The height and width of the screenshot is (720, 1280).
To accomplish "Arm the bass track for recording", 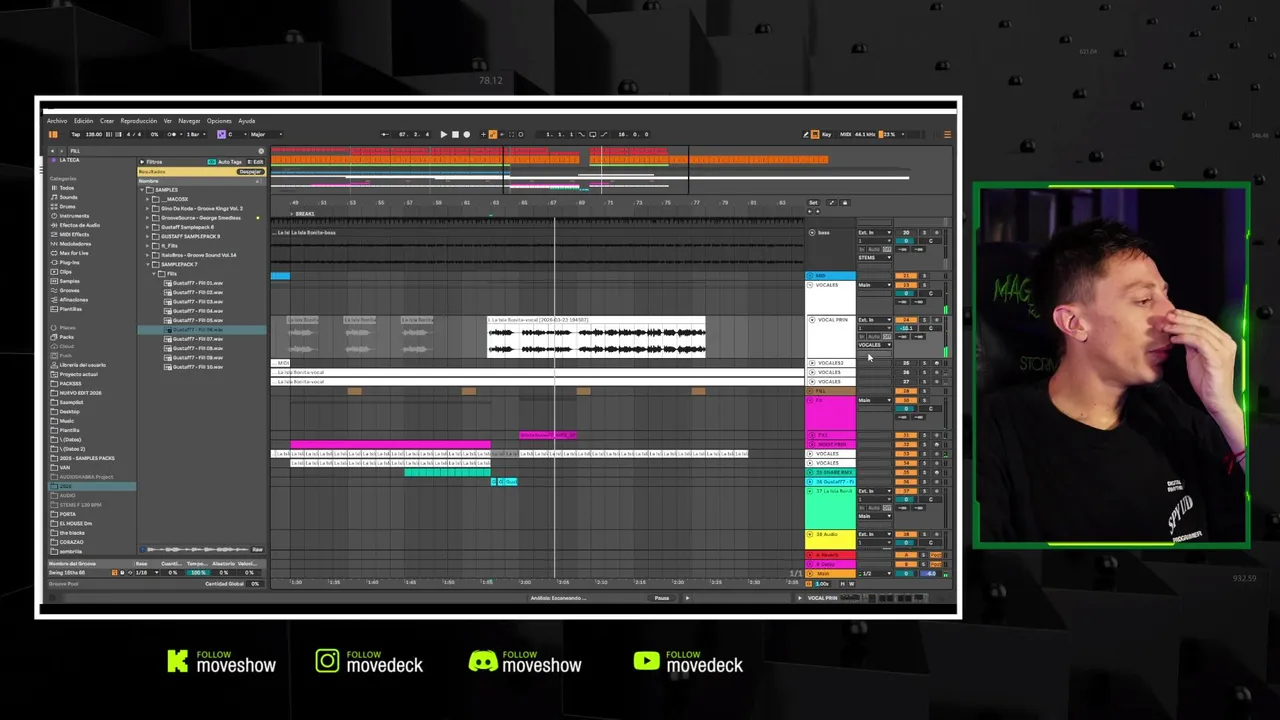I will point(936,233).
